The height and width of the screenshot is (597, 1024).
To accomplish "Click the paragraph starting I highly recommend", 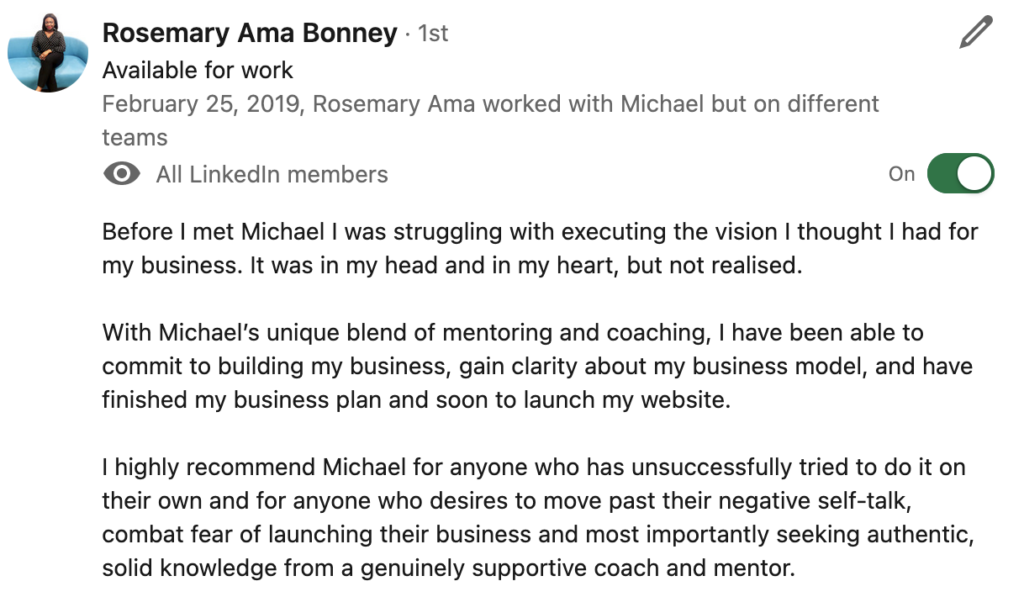I will point(538,517).
